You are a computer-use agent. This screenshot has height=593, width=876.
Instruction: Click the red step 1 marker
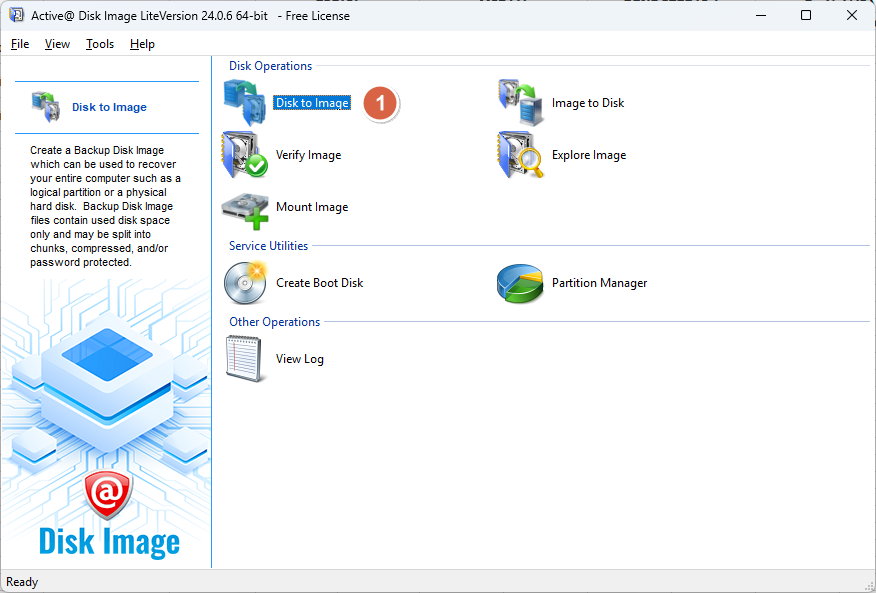coord(380,103)
